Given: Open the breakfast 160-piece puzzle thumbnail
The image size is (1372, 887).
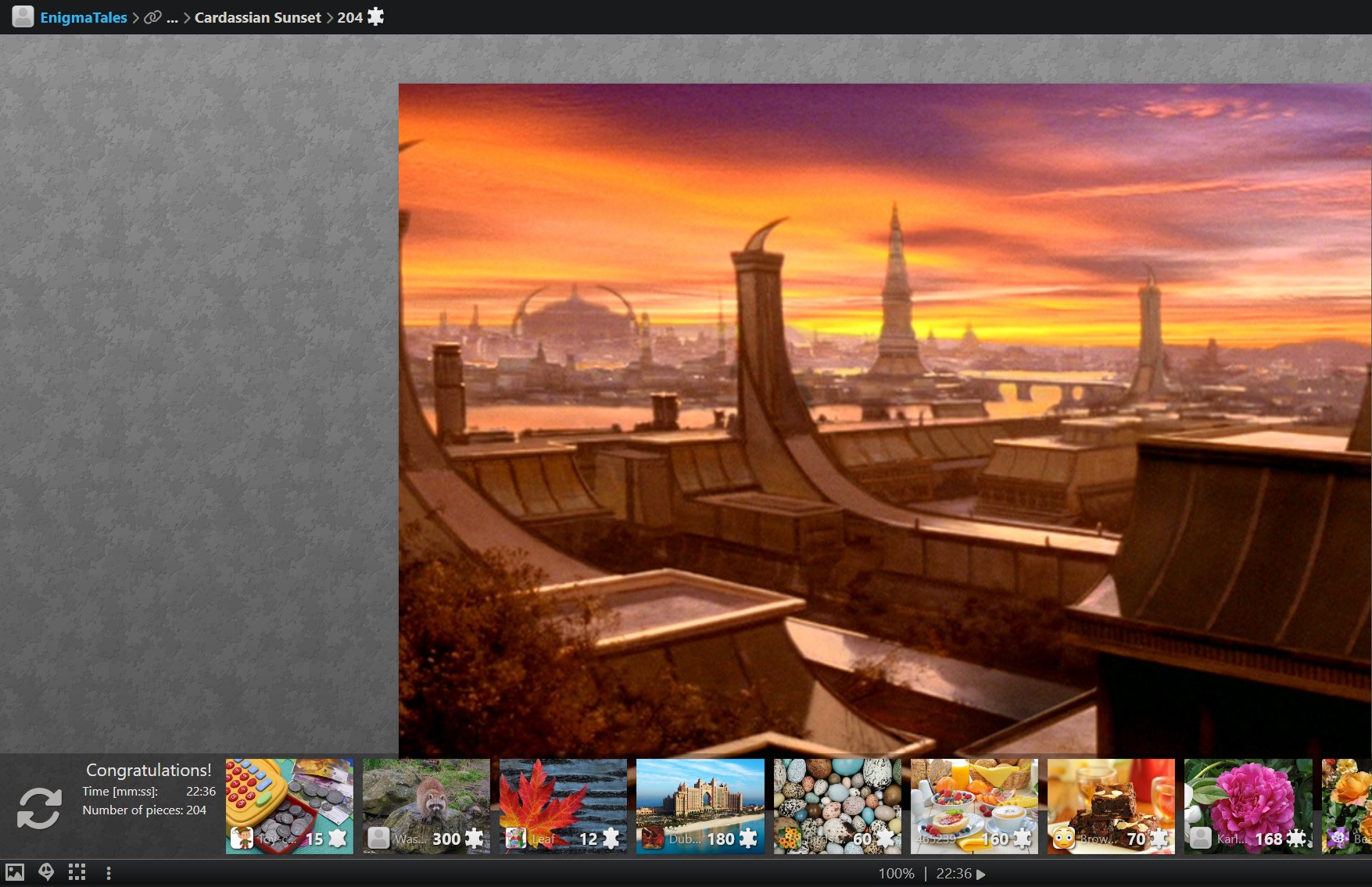Looking at the screenshot, I should (x=974, y=807).
